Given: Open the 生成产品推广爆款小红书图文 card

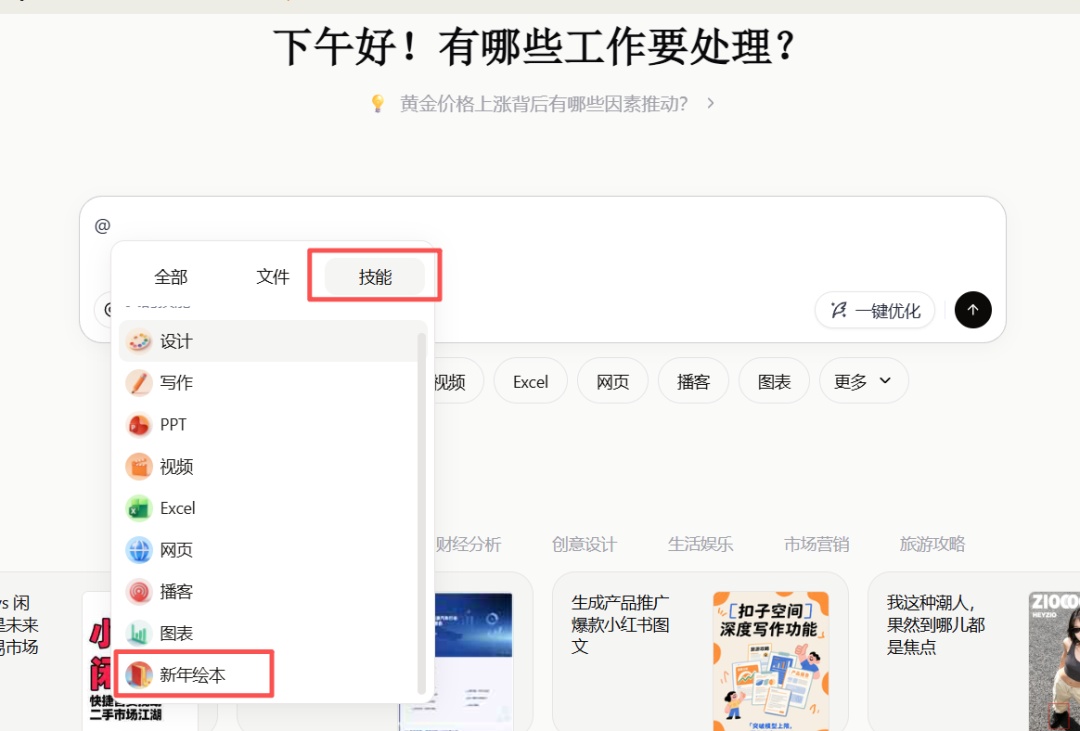Looking at the screenshot, I should pyautogui.click(x=699, y=650).
